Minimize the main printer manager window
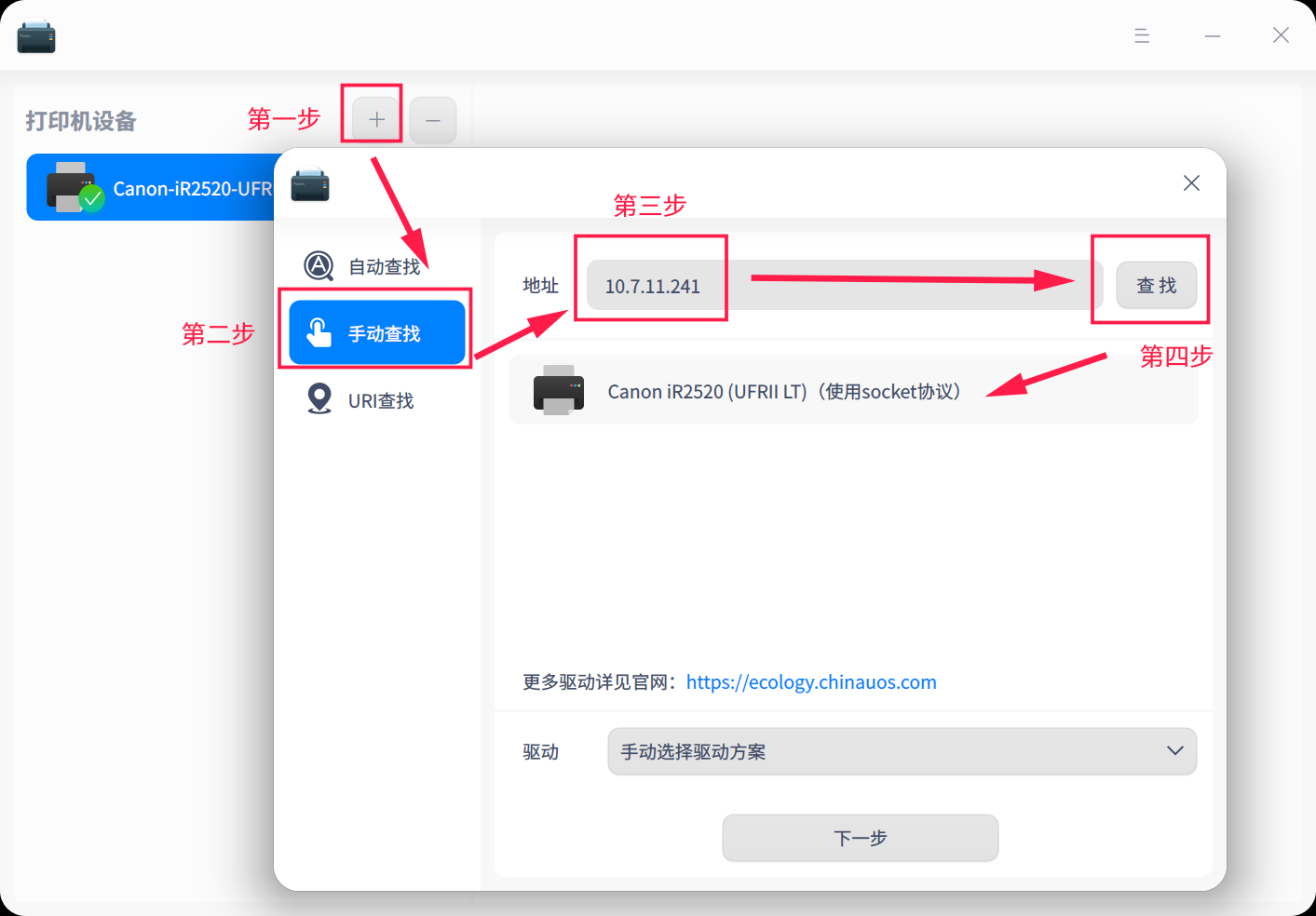 [x=1213, y=35]
